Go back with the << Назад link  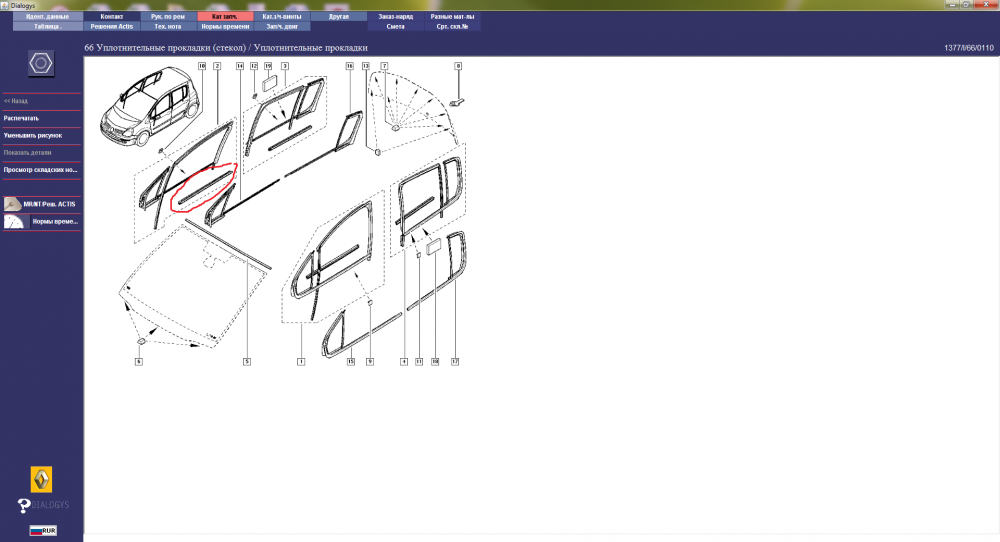16,101
